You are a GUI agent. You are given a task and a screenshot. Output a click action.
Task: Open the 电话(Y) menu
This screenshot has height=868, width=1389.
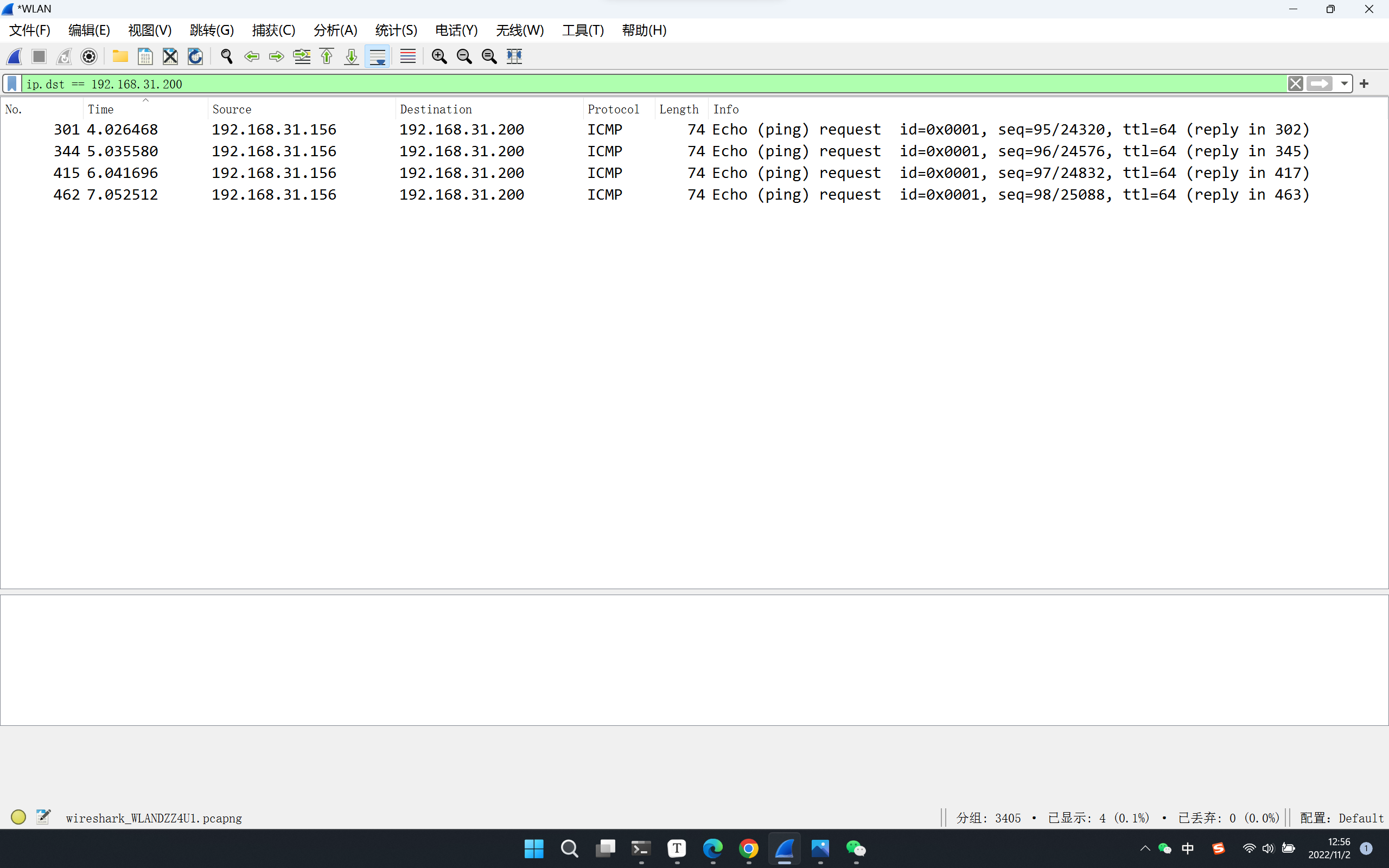click(456, 30)
